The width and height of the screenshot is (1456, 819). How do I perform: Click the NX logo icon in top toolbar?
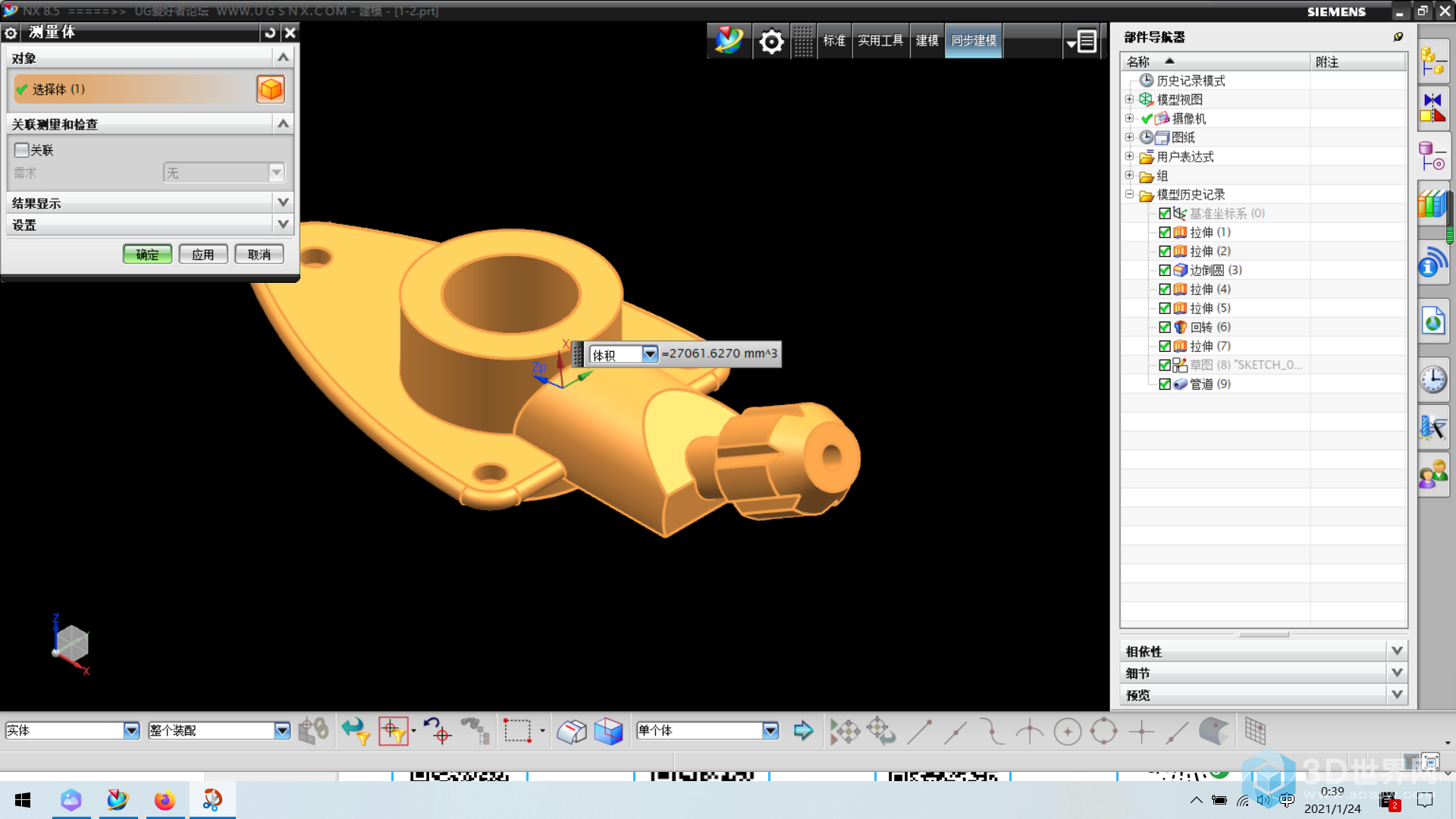tap(729, 40)
